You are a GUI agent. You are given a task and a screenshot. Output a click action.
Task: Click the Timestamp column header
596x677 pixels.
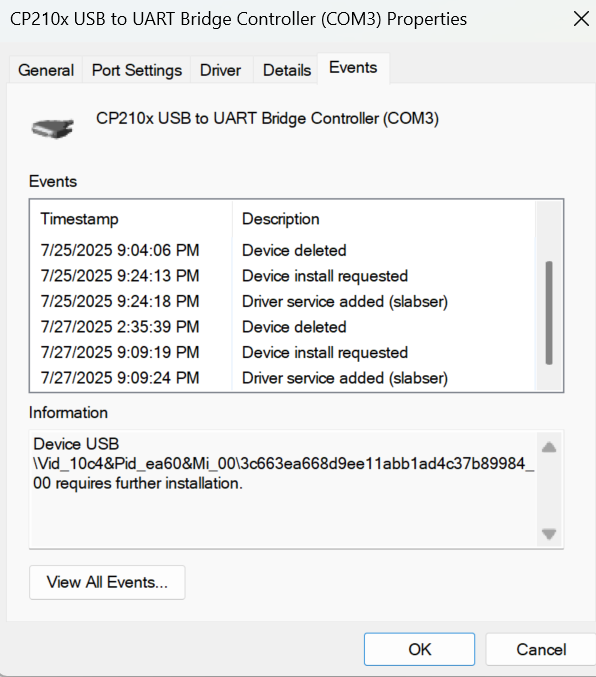(x=131, y=219)
